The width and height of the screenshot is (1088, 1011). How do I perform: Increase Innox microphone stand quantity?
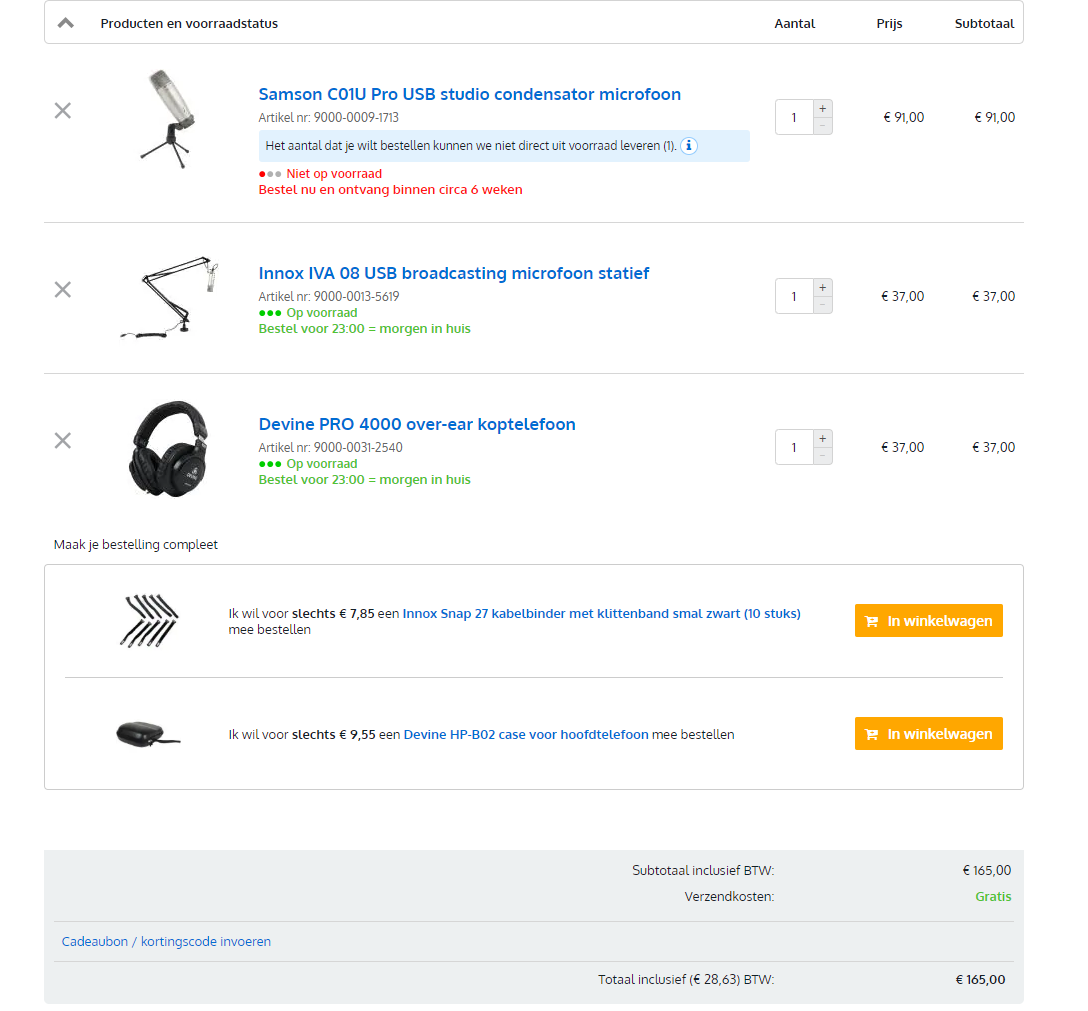pyautogui.click(x=822, y=288)
